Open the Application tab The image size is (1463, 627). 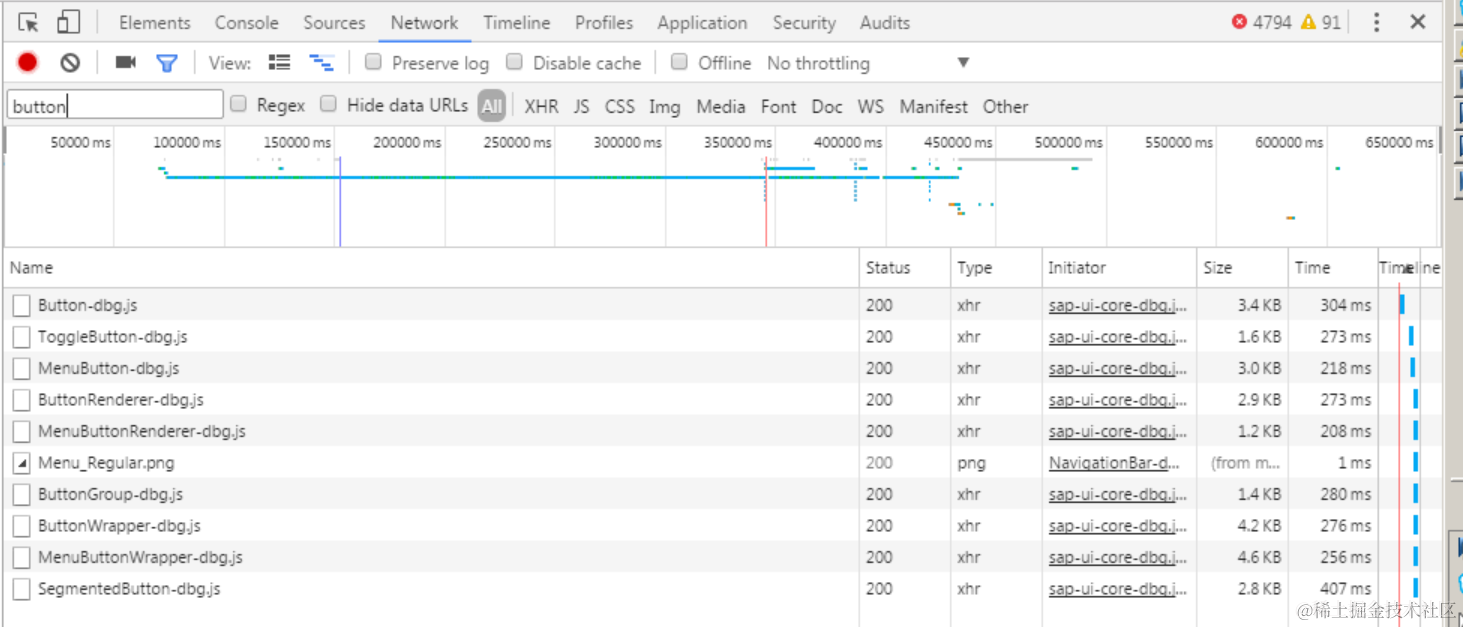pos(702,22)
